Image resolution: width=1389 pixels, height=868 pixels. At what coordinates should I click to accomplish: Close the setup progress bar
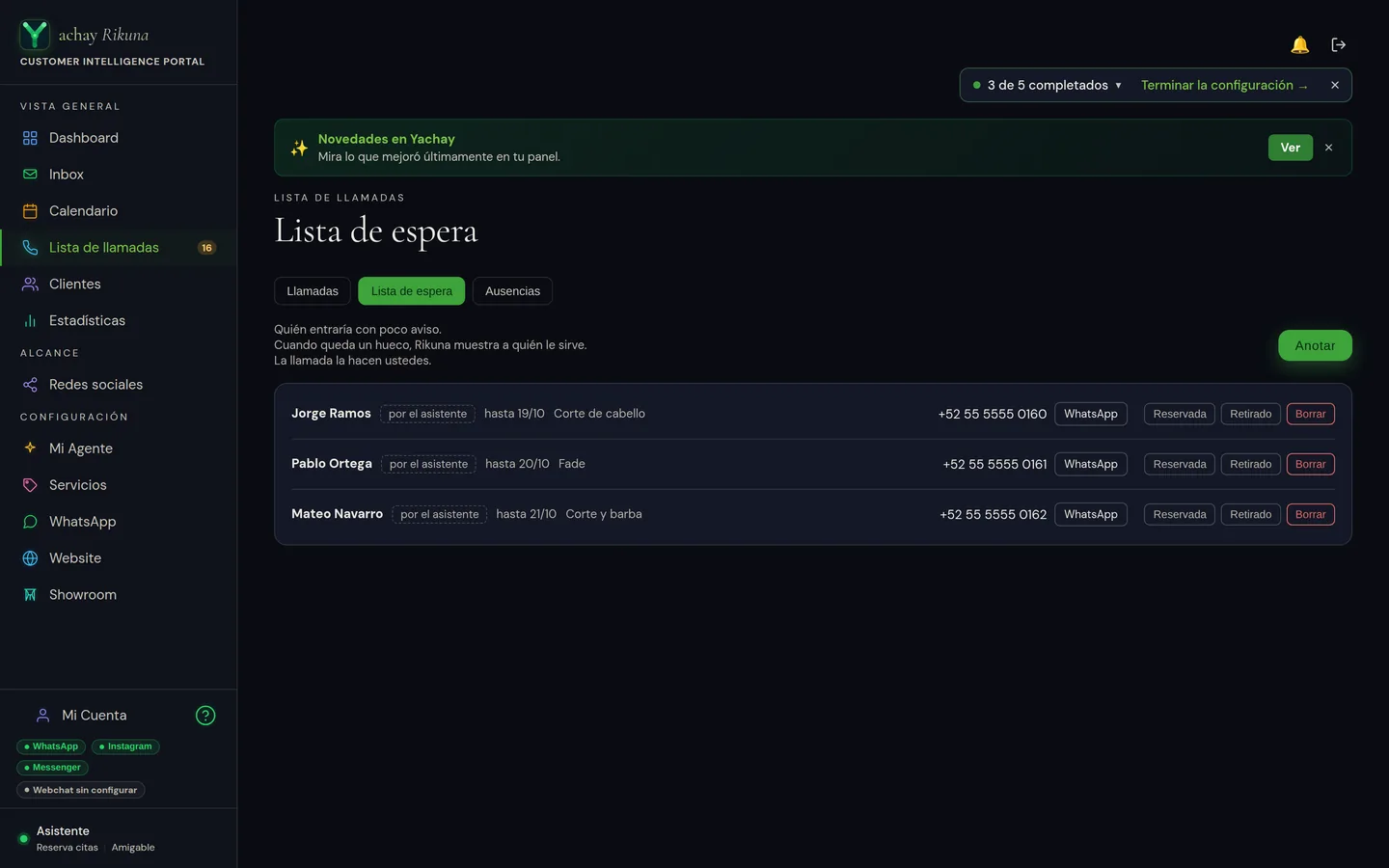tap(1335, 85)
